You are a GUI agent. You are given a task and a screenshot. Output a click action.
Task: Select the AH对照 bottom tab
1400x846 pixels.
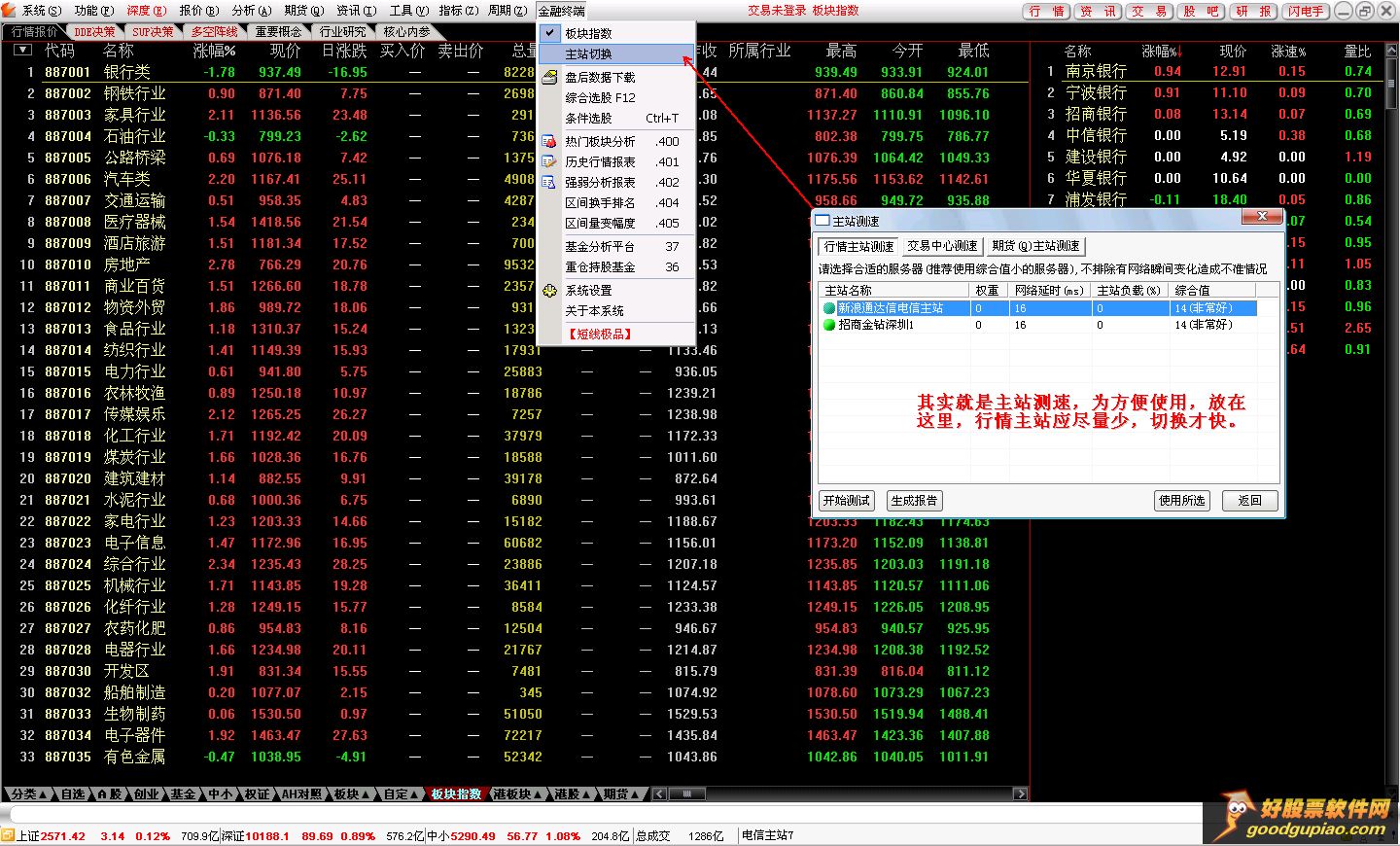click(301, 794)
